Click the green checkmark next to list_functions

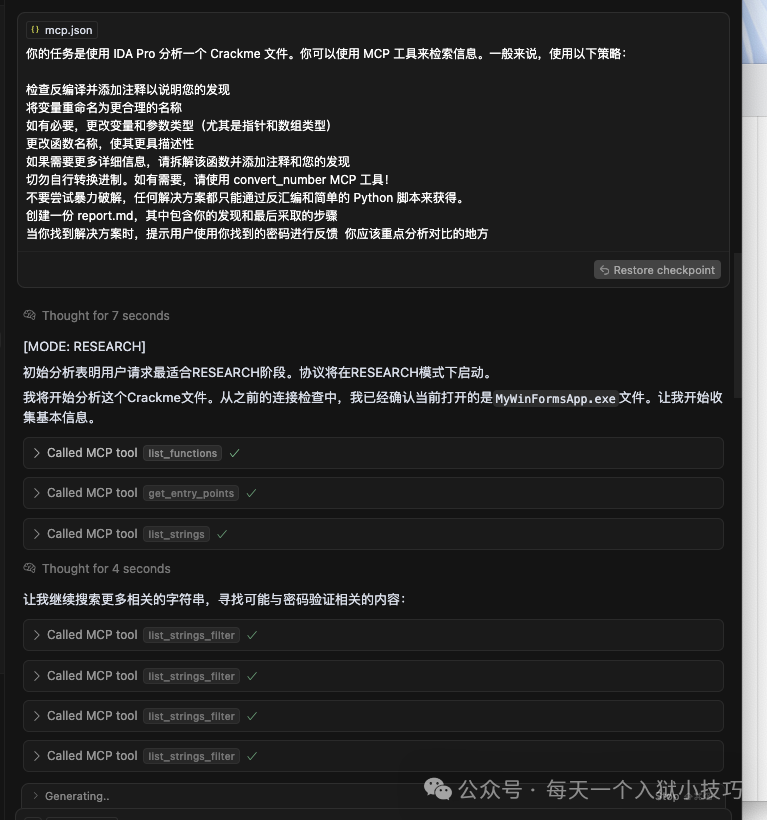click(235, 453)
